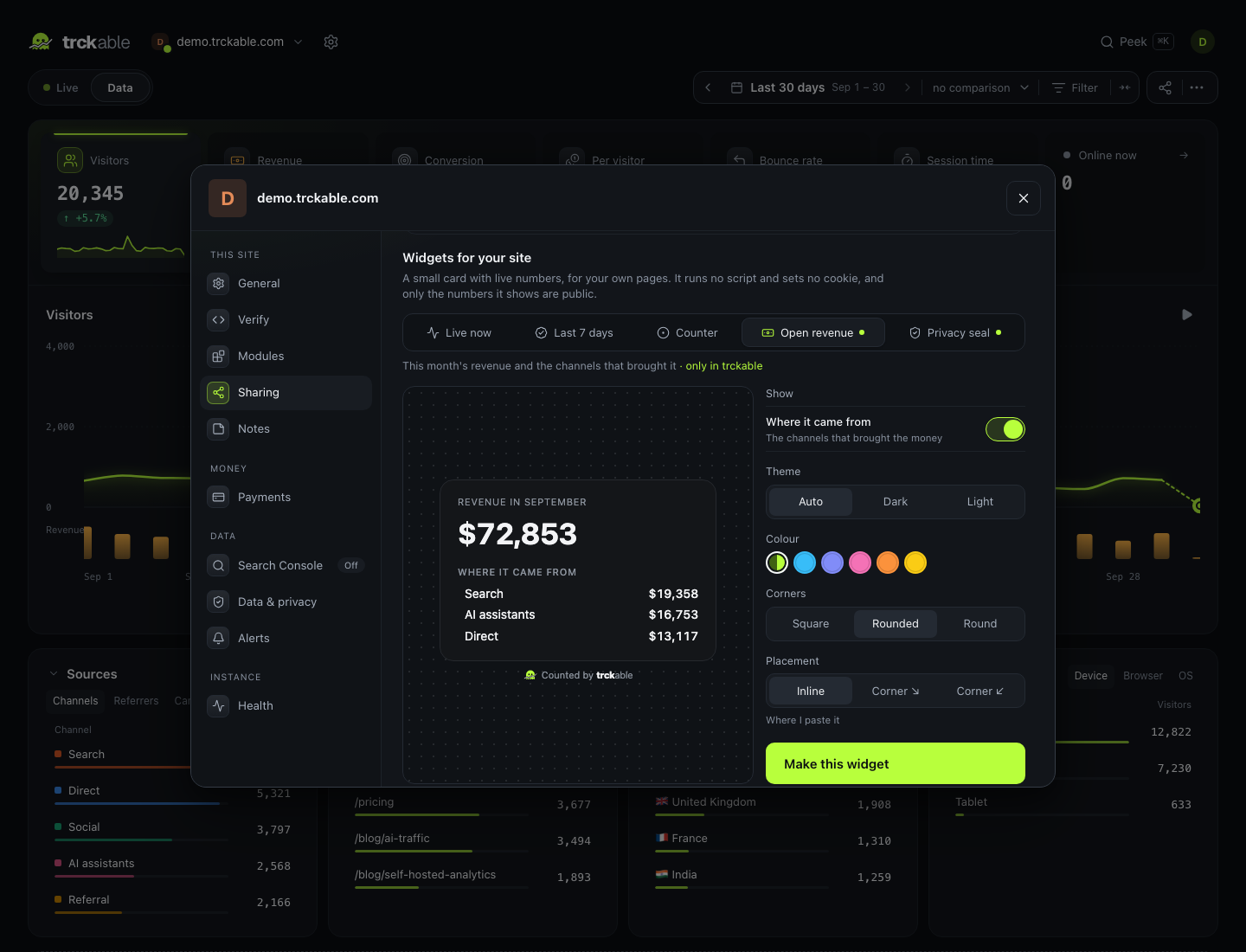Set placement to Inline

[811, 691]
